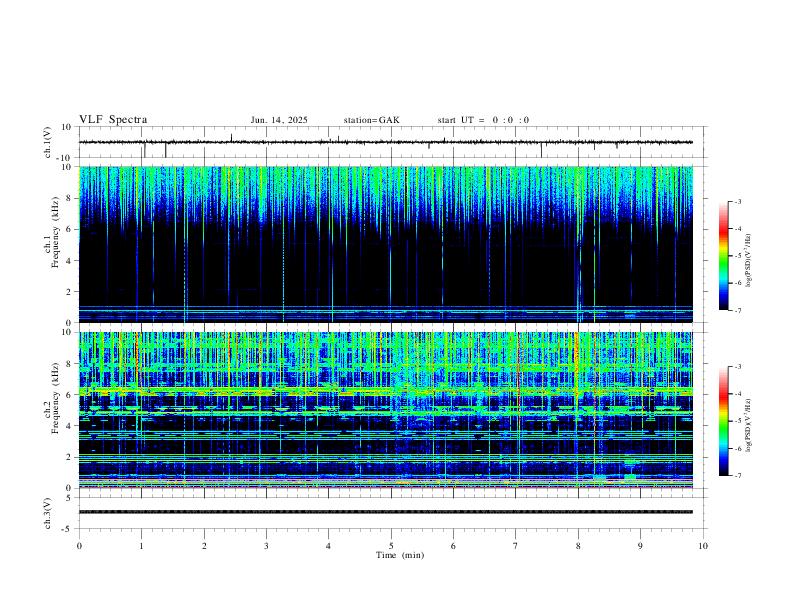Click the '-7' tick on lower colorbar
Screen dimensions: 792x612
coord(737,476)
